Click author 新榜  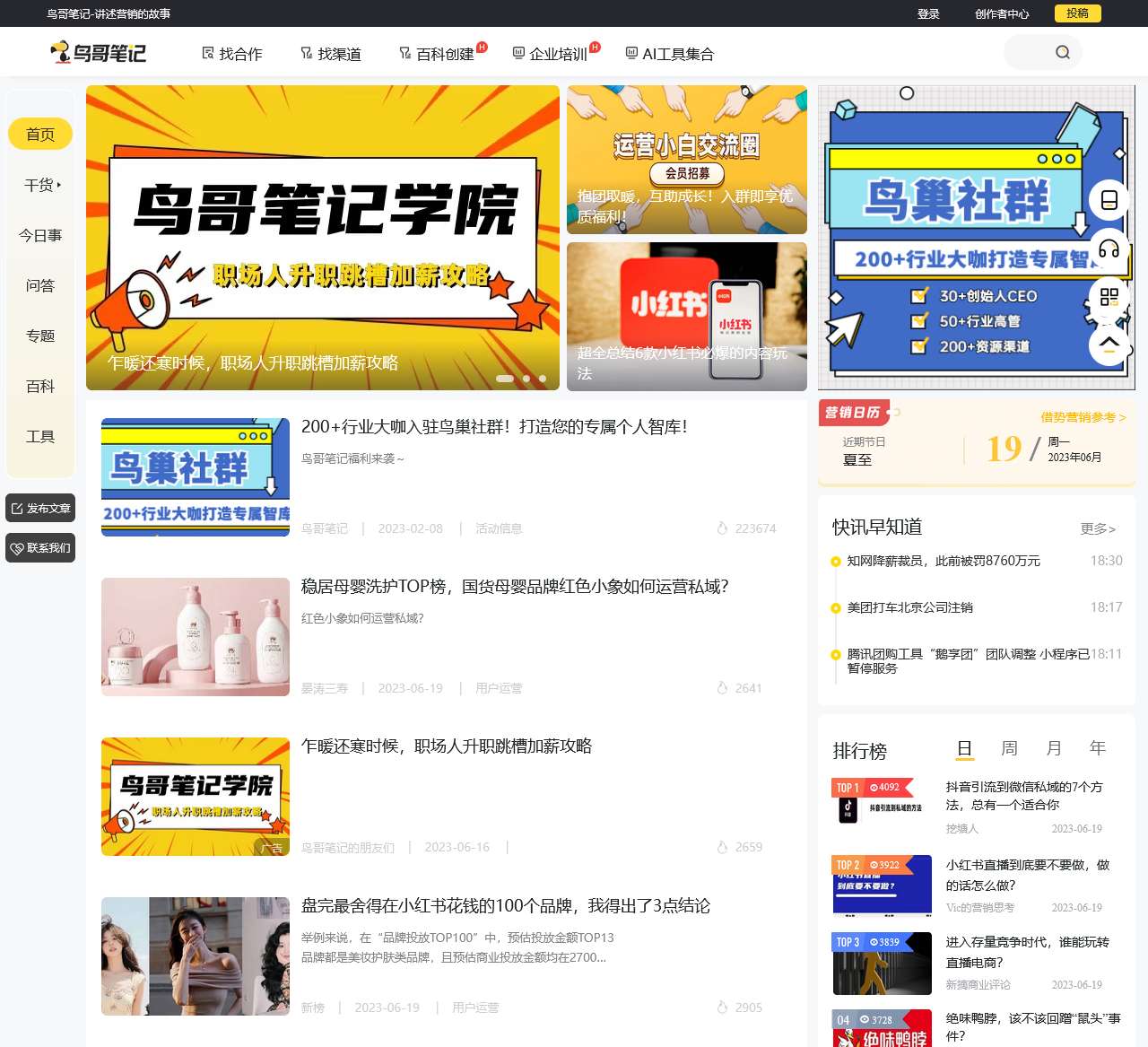click(313, 1008)
